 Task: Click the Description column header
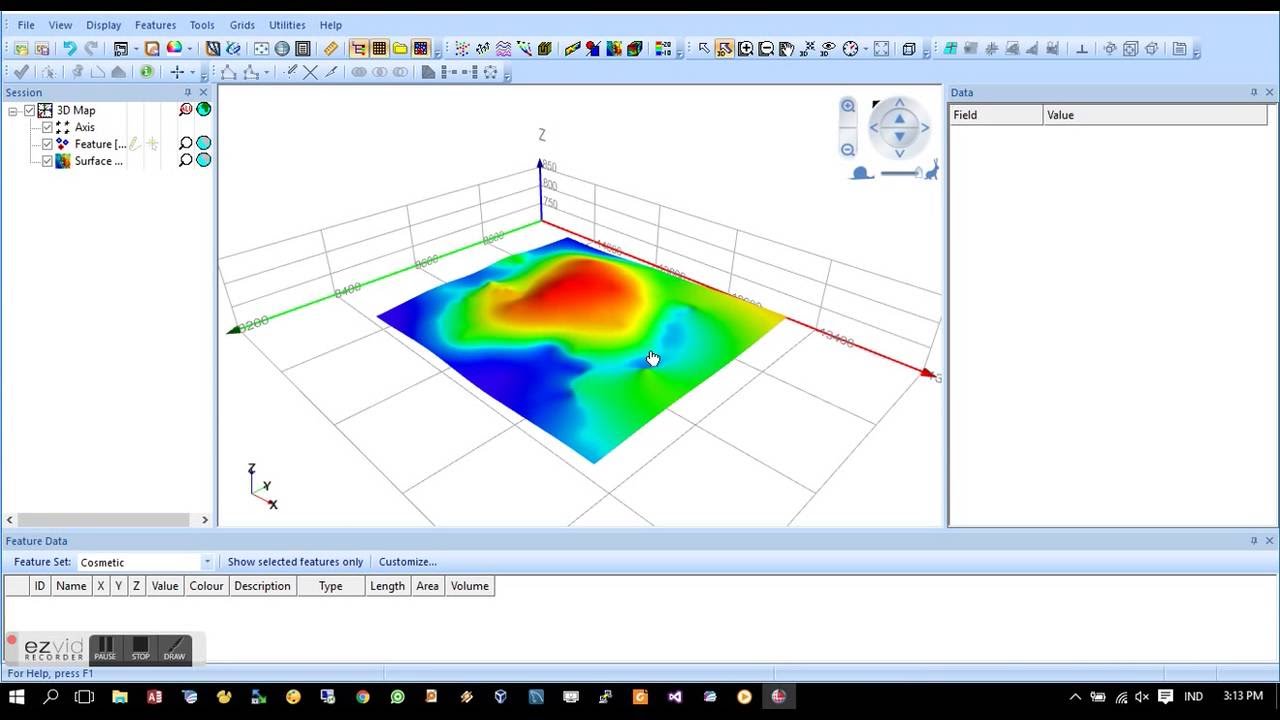tap(262, 586)
